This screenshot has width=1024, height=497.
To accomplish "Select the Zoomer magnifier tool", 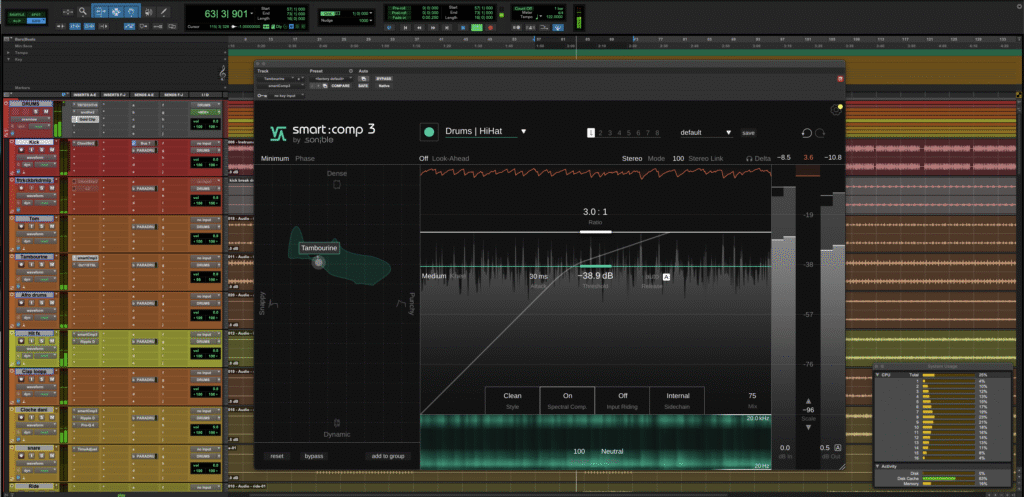I will pos(82,12).
